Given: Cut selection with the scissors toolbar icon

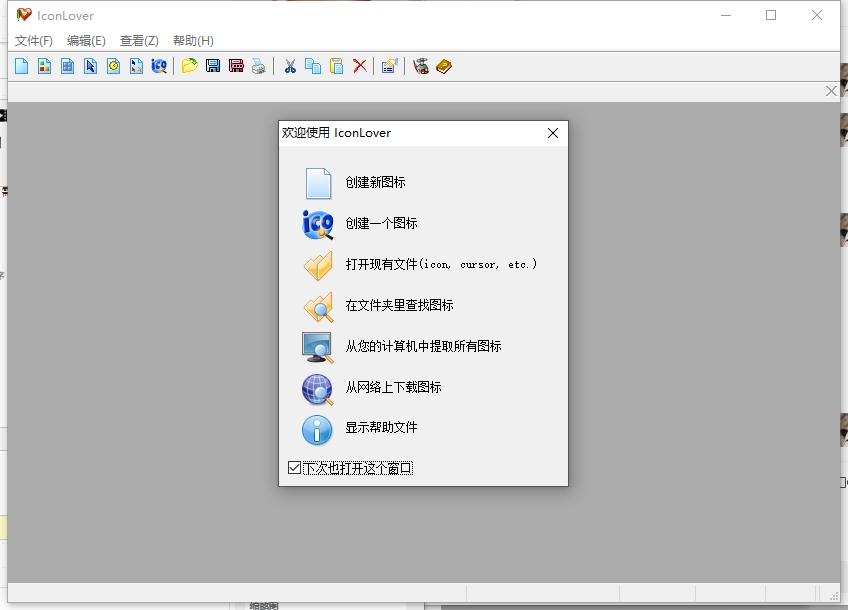Looking at the screenshot, I should (291, 65).
